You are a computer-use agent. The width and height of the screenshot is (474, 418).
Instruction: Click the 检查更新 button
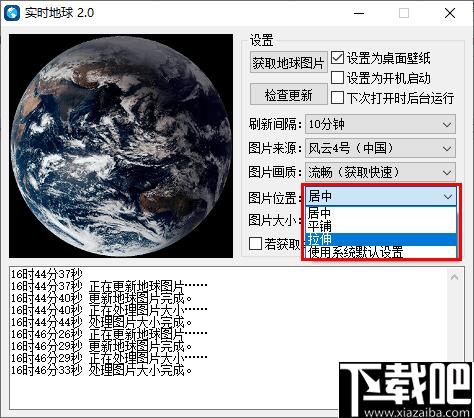coord(289,95)
